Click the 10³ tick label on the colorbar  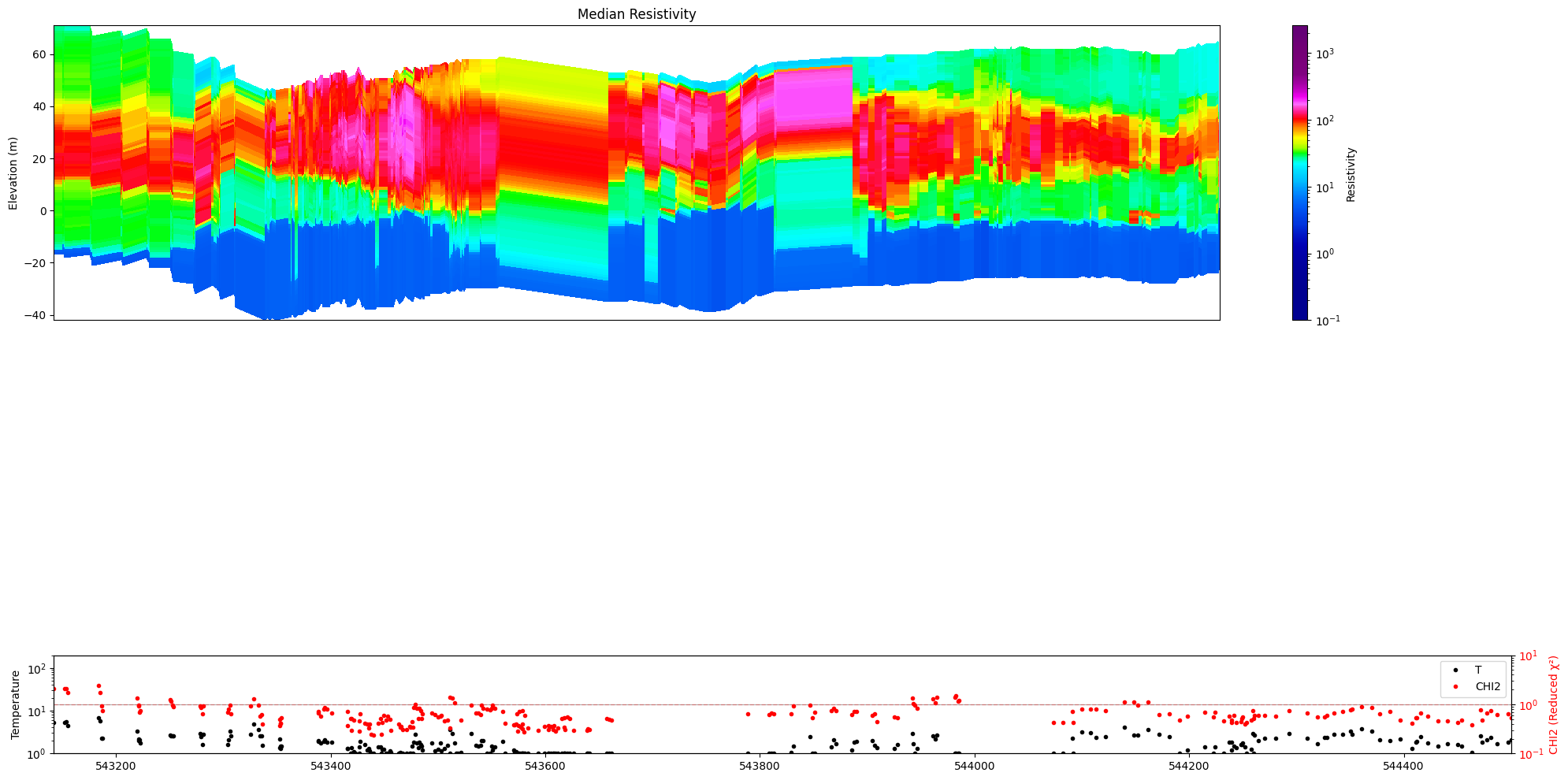[1325, 54]
